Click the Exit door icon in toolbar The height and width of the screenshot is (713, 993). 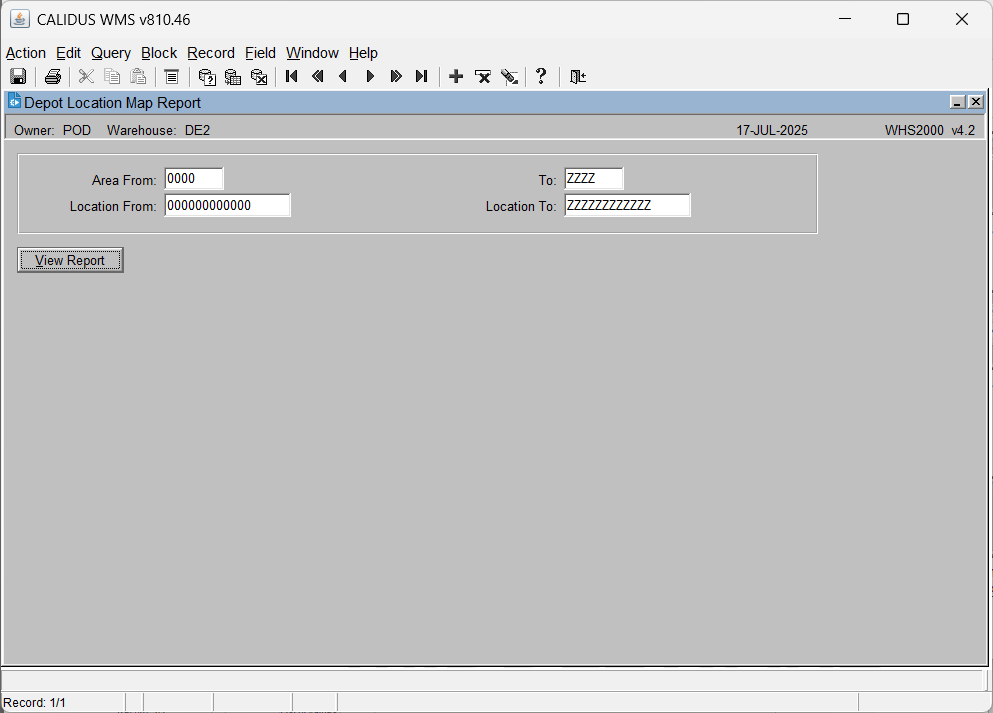click(578, 77)
